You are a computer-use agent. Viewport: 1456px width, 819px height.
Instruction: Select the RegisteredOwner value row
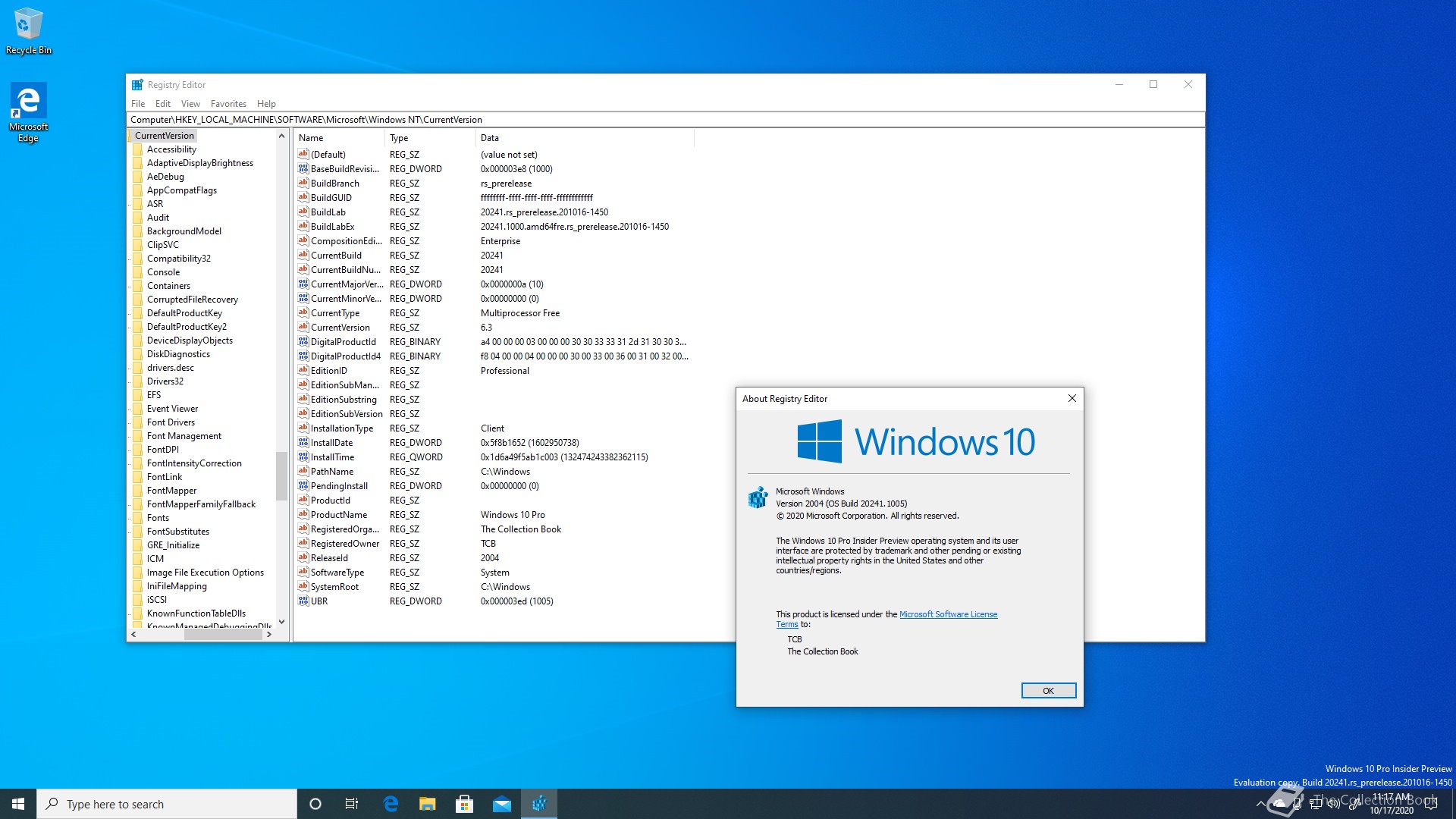[493, 543]
